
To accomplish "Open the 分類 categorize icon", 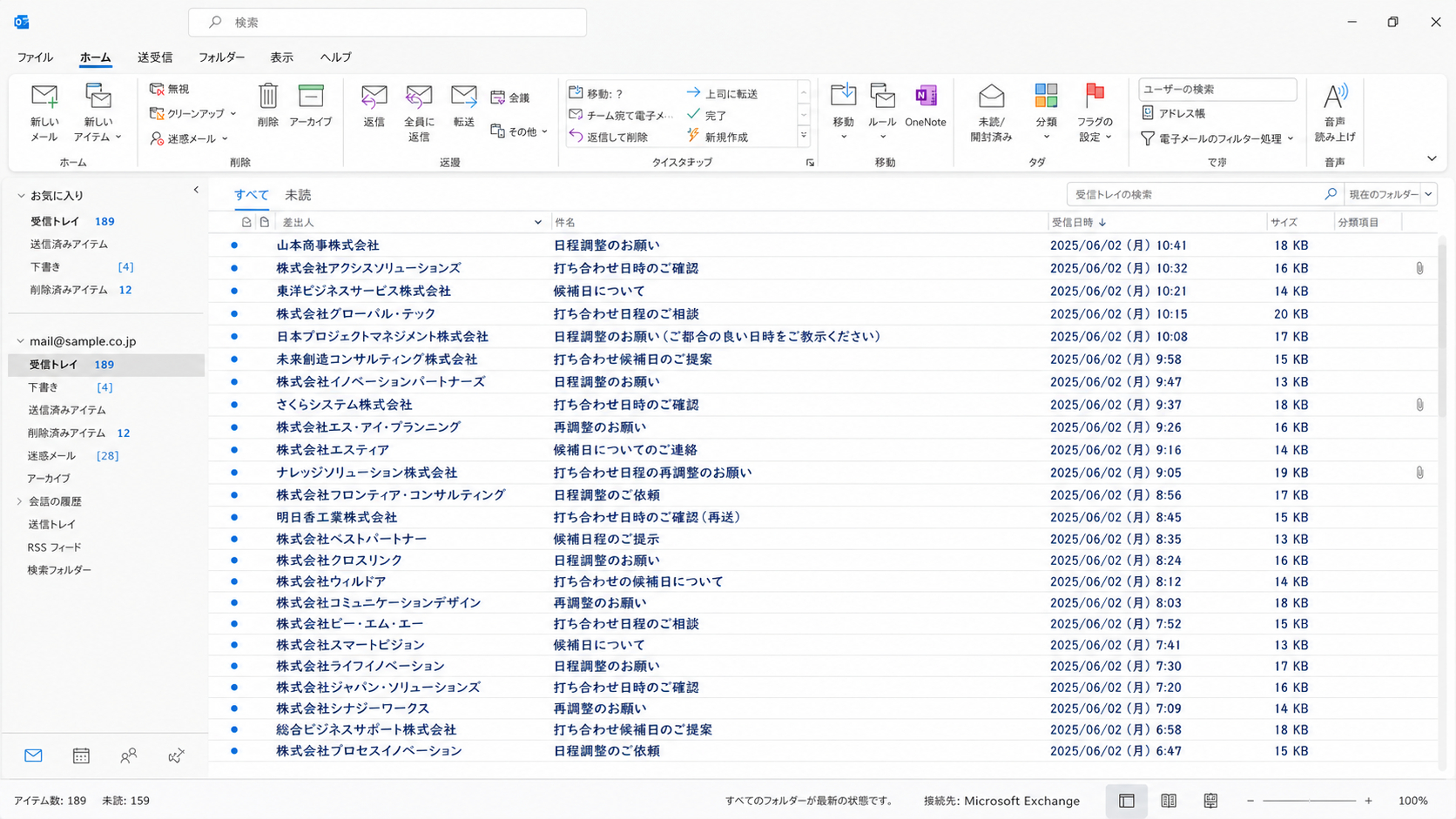I will (x=1046, y=96).
